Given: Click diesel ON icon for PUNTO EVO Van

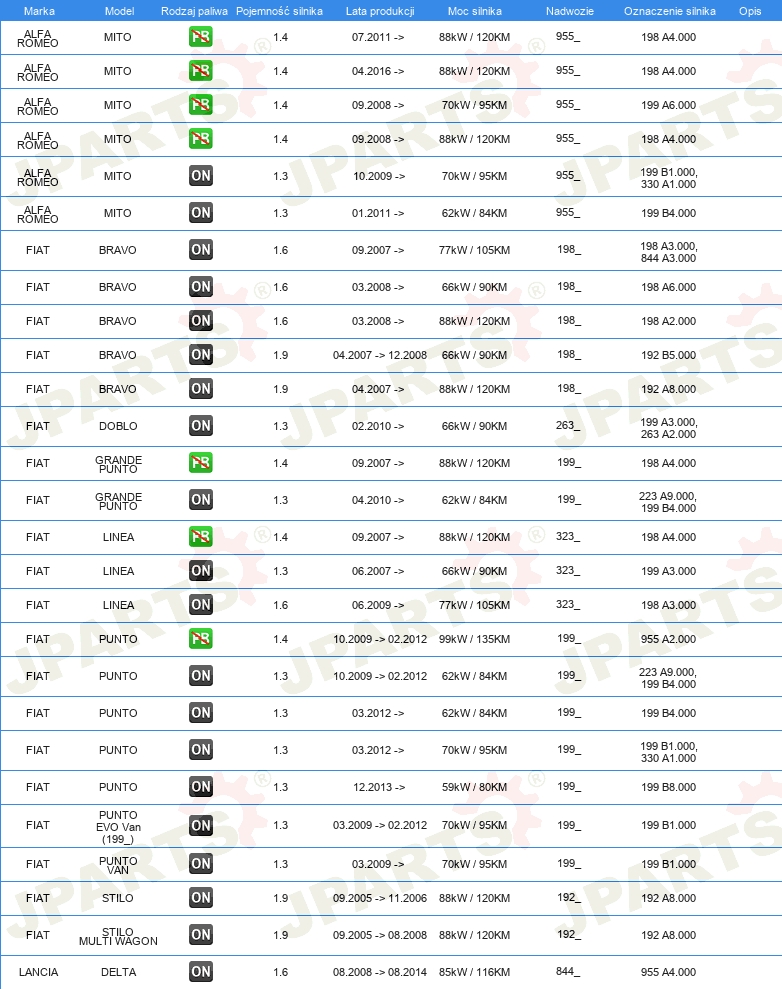Looking at the screenshot, I should tap(201, 826).
